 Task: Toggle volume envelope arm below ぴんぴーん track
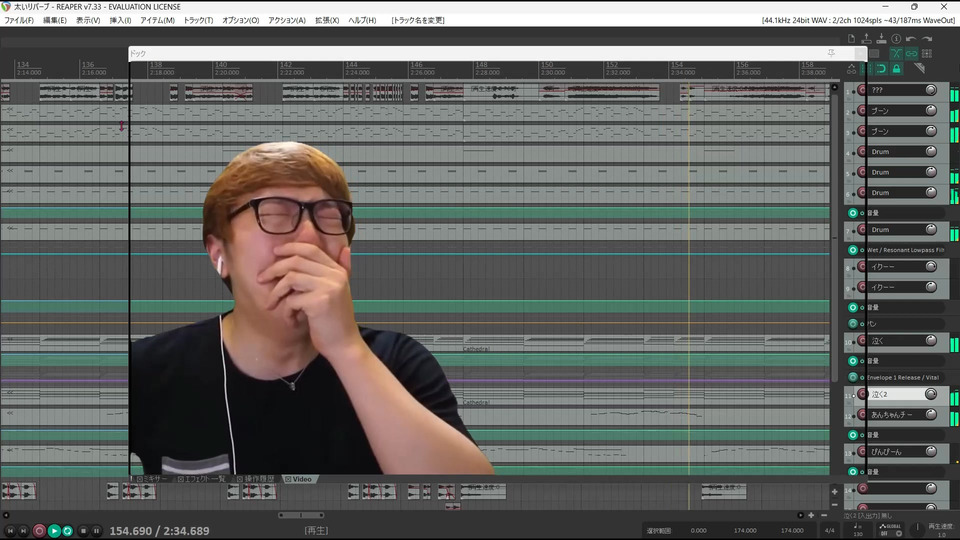[853, 471]
